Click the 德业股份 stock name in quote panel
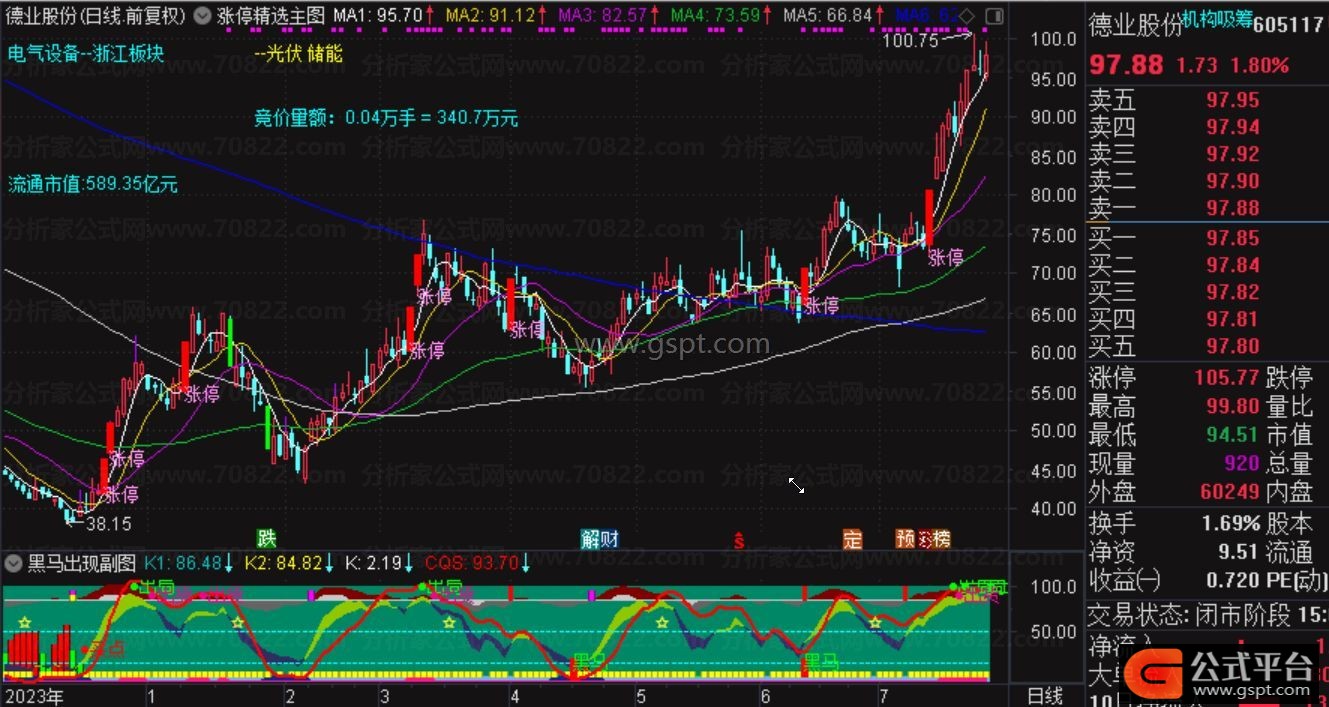This screenshot has width=1329, height=707. pyautogui.click(x=1135, y=26)
